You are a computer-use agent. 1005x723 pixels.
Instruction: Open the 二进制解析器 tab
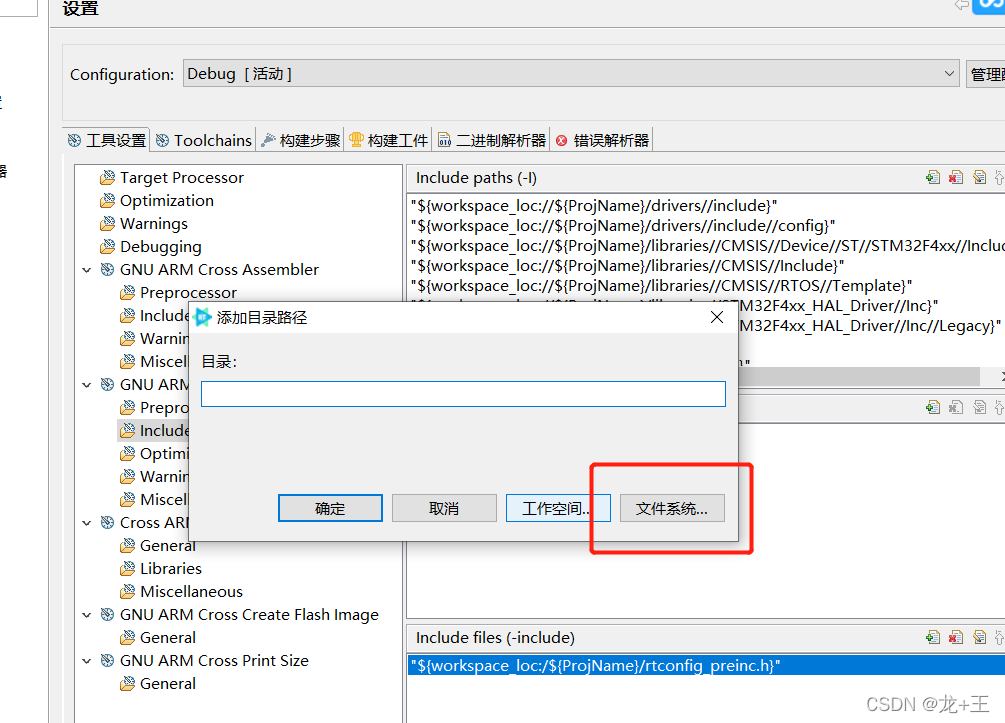492,140
